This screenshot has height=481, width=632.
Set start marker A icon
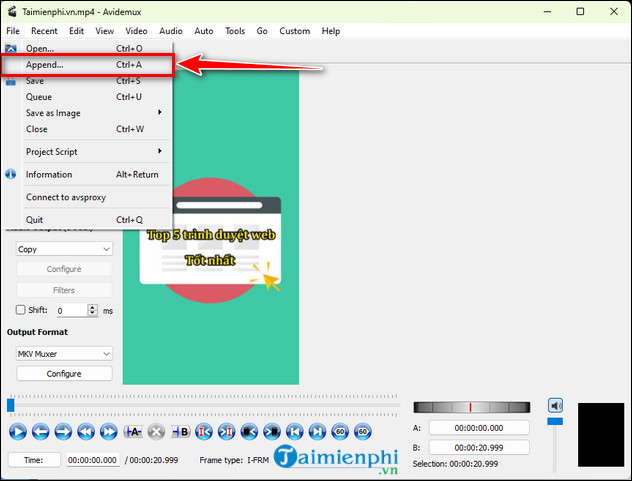pyautogui.click(x=134, y=432)
